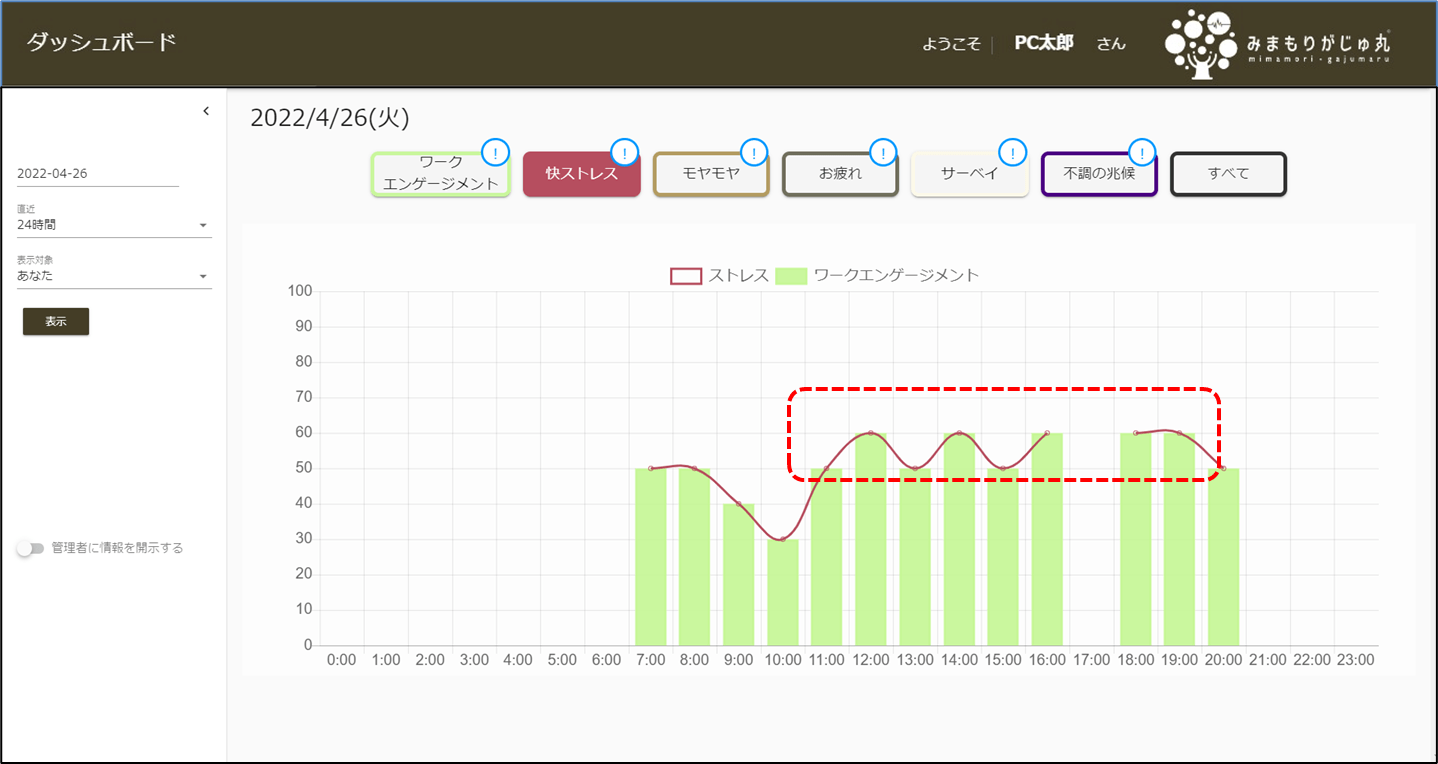
Task: Click info icon on ワークエンゲージメント button
Action: [495, 153]
